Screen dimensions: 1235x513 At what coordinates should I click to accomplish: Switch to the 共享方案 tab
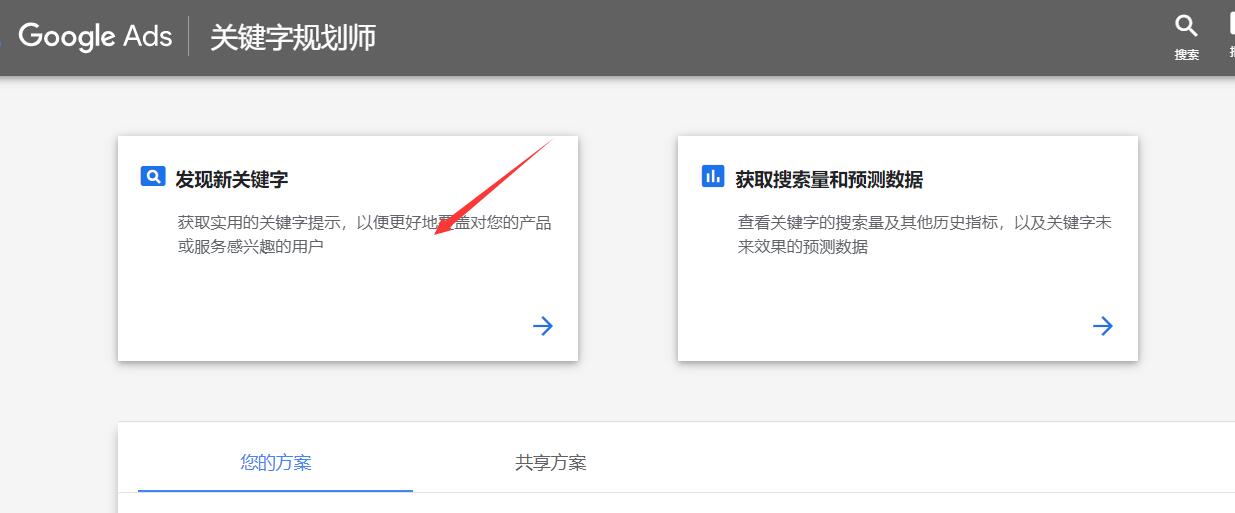pyautogui.click(x=551, y=463)
